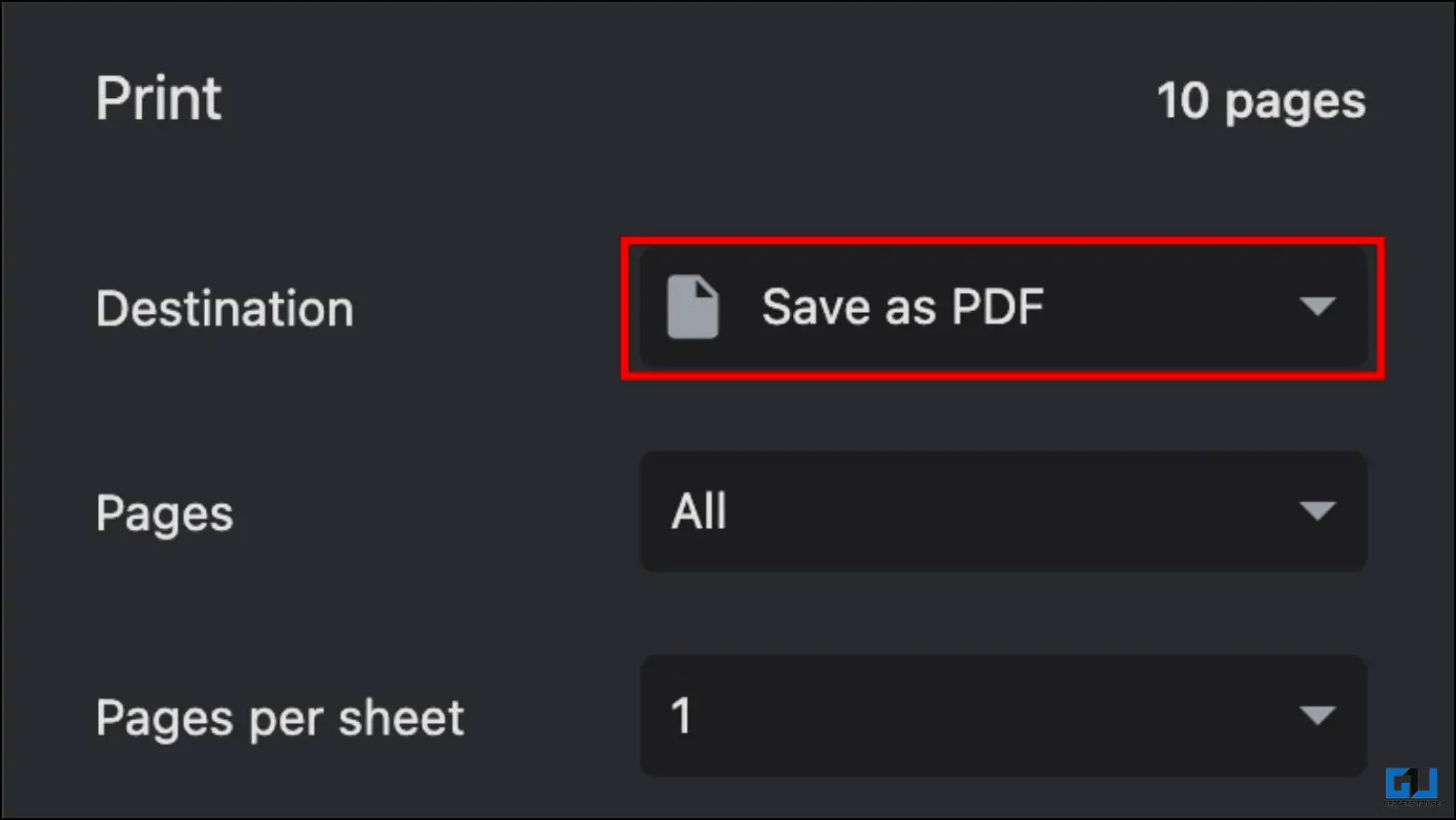
Task: Click blank space inside Pages per sheet box
Action: click(998, 716)
